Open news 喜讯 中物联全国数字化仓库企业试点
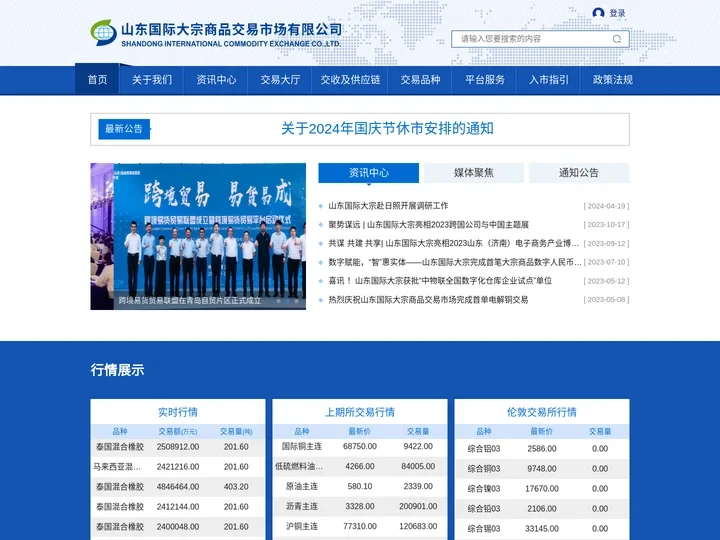Screen dimensions: 720x540 (x=440, y=281)
